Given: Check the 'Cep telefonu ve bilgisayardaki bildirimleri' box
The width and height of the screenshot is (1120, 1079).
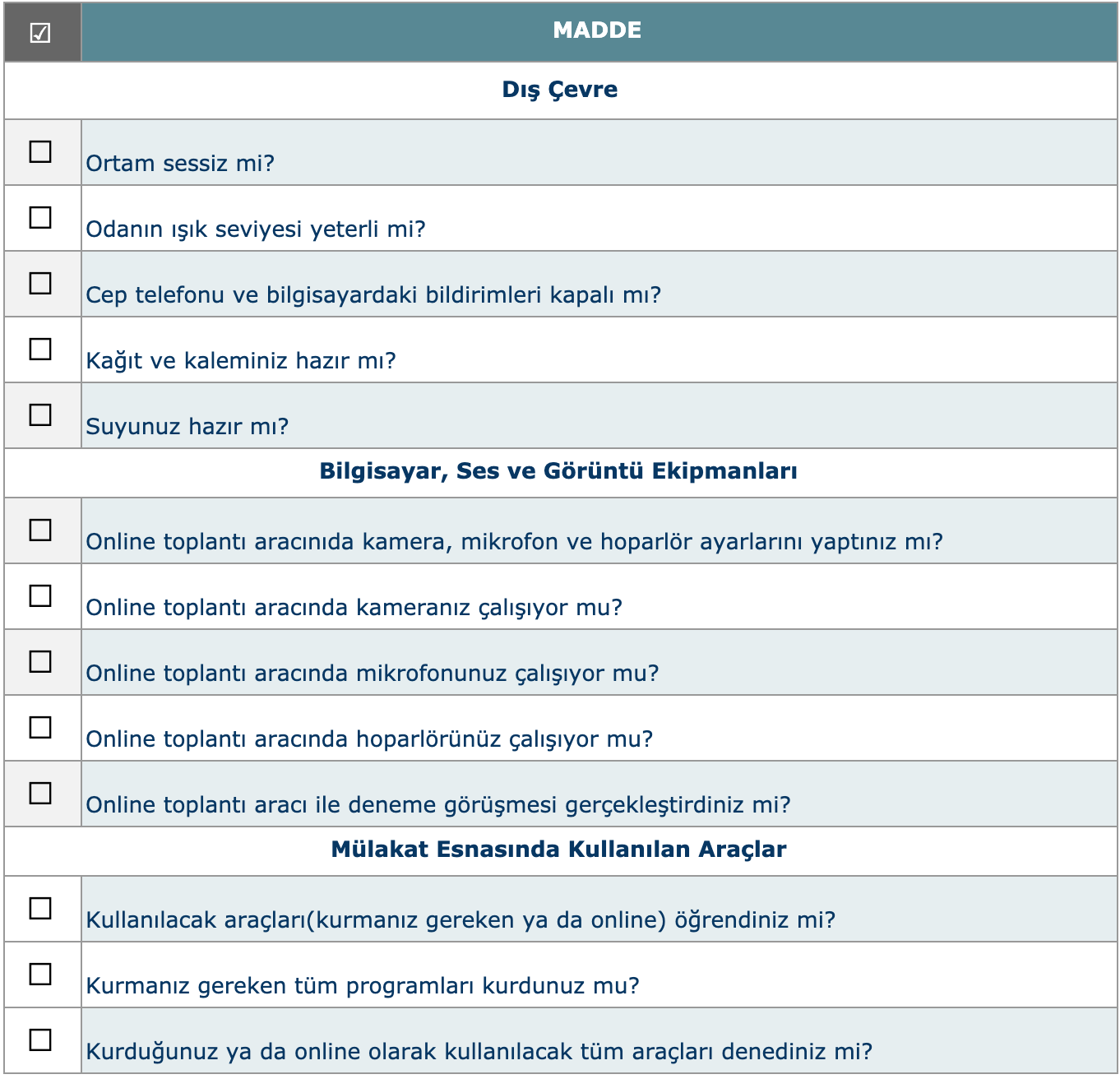Looking at the screenshot, I should (40, 284).
